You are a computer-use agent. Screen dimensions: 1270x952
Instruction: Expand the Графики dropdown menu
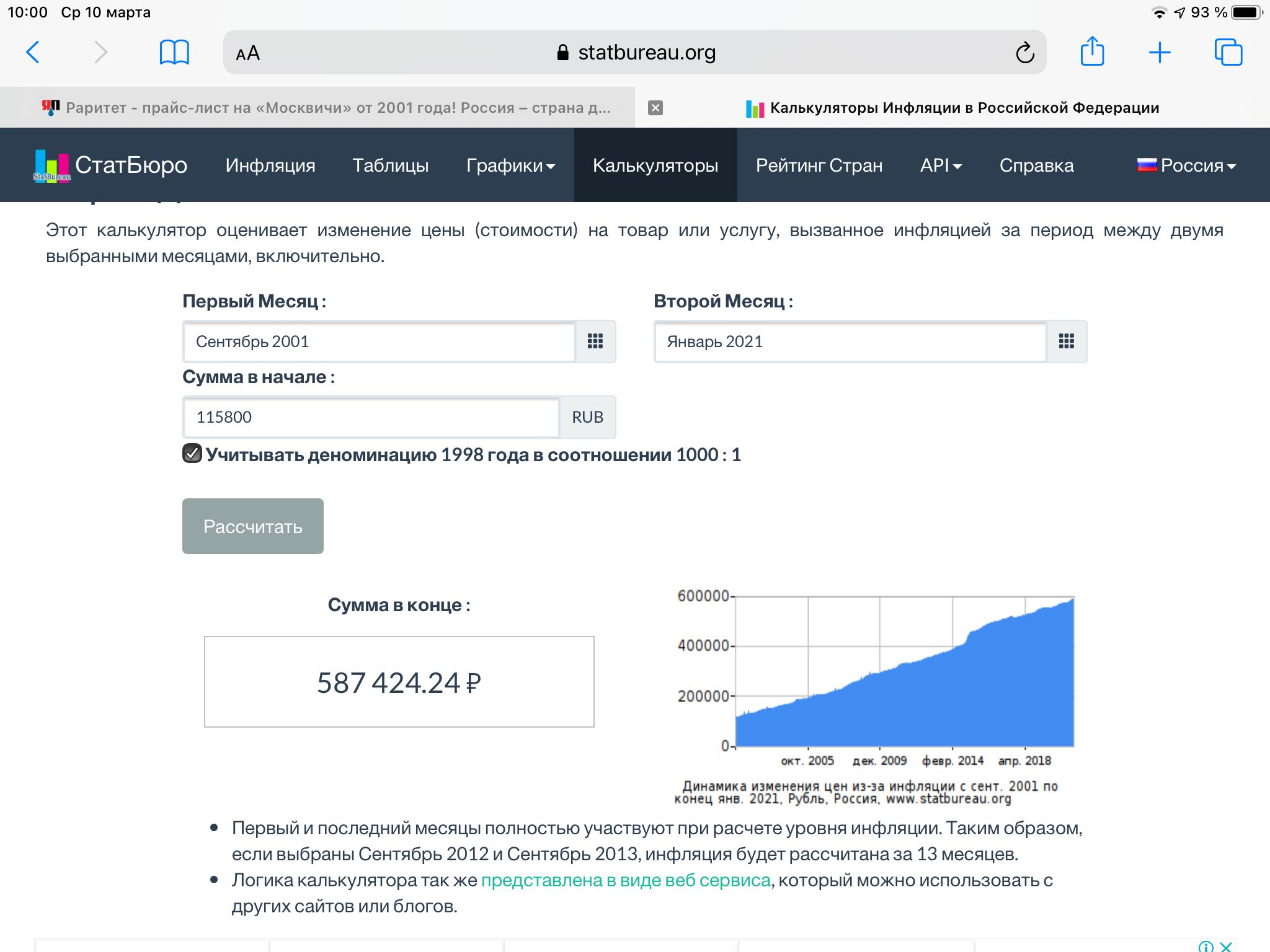[510, 165]
